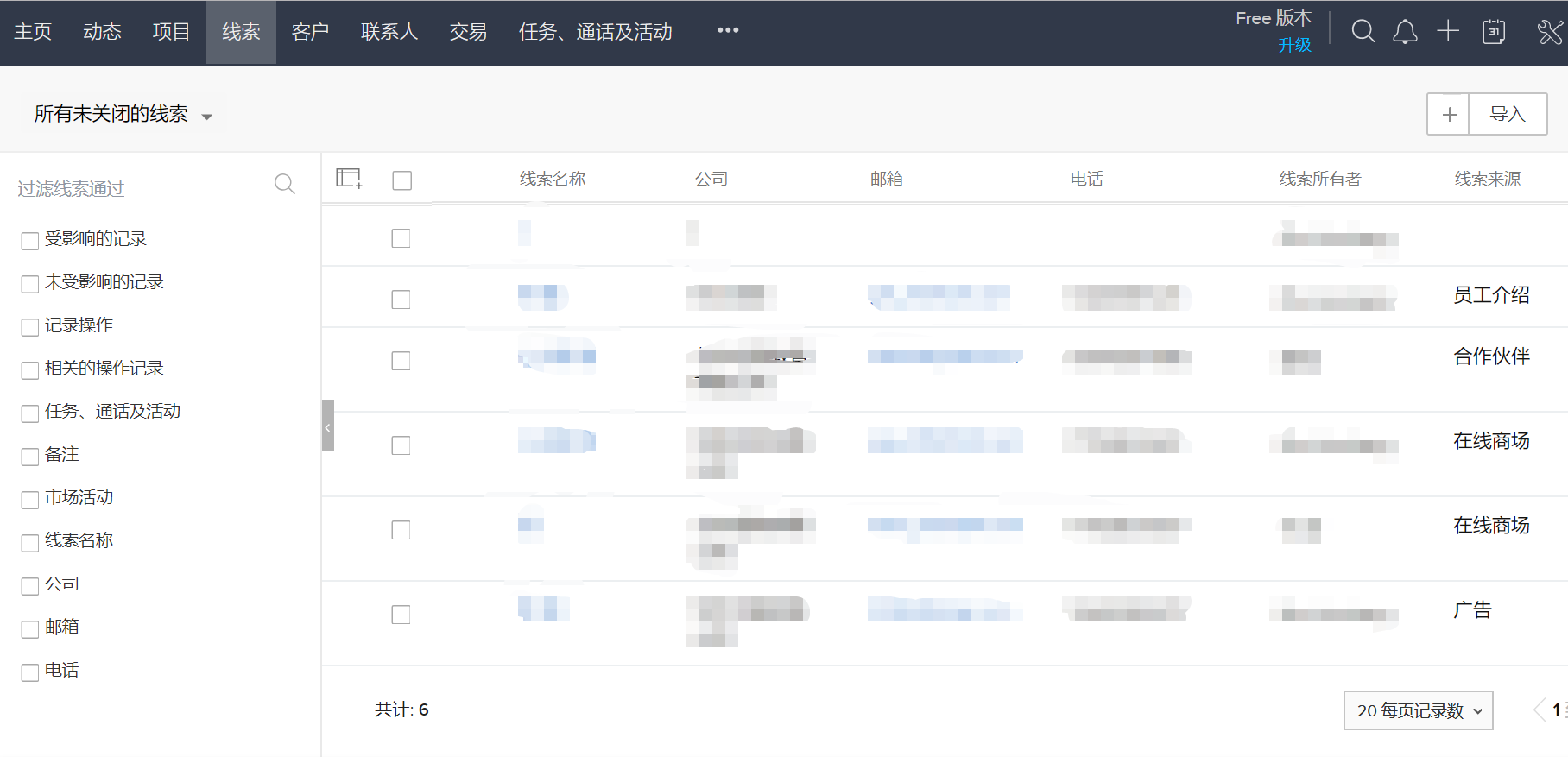Open the more modules ellipsis menu
1568x757 pixels.
click(x=728, y=31)
